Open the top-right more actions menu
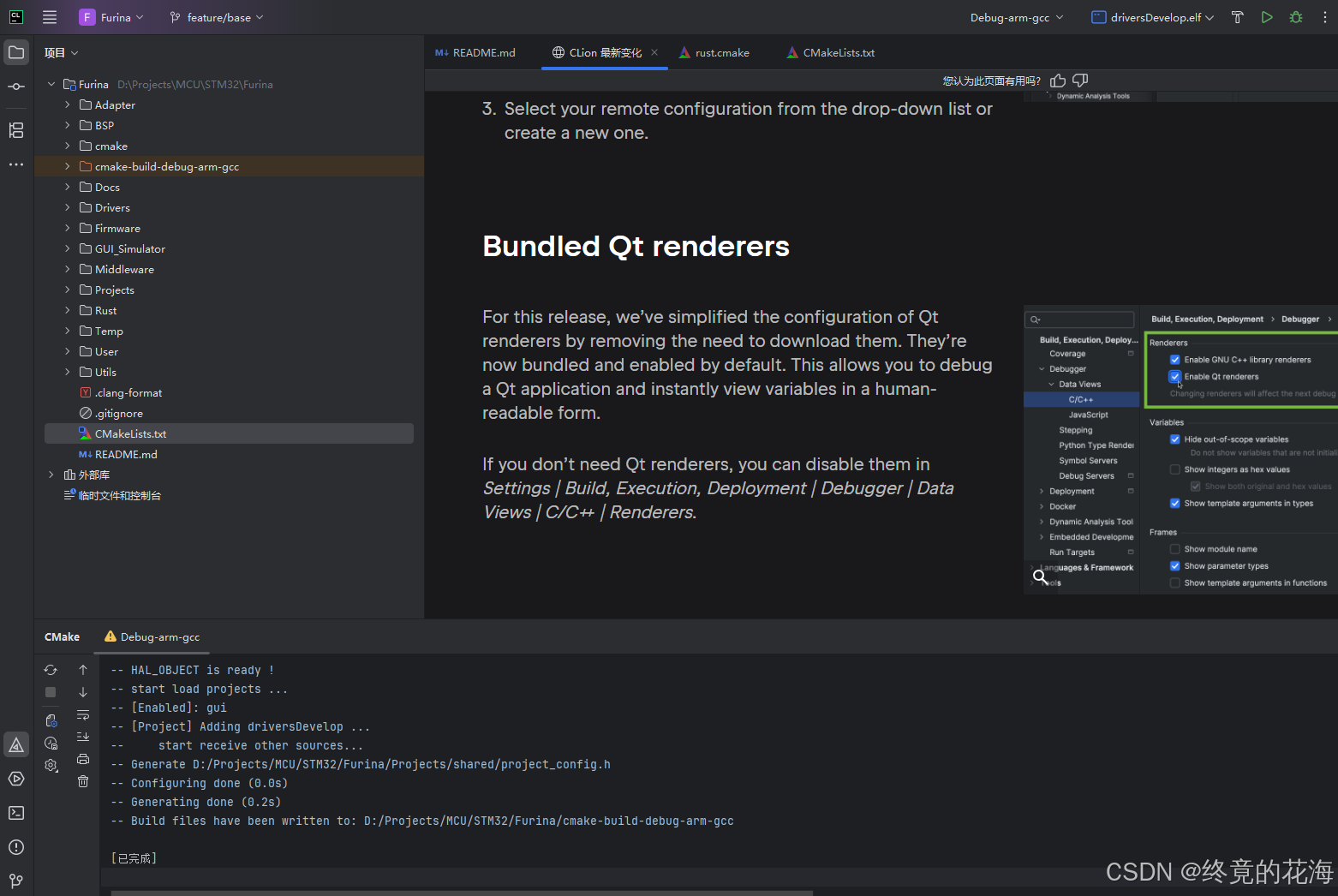This screenshot has height=896, width=1338. click(1324, 17)
